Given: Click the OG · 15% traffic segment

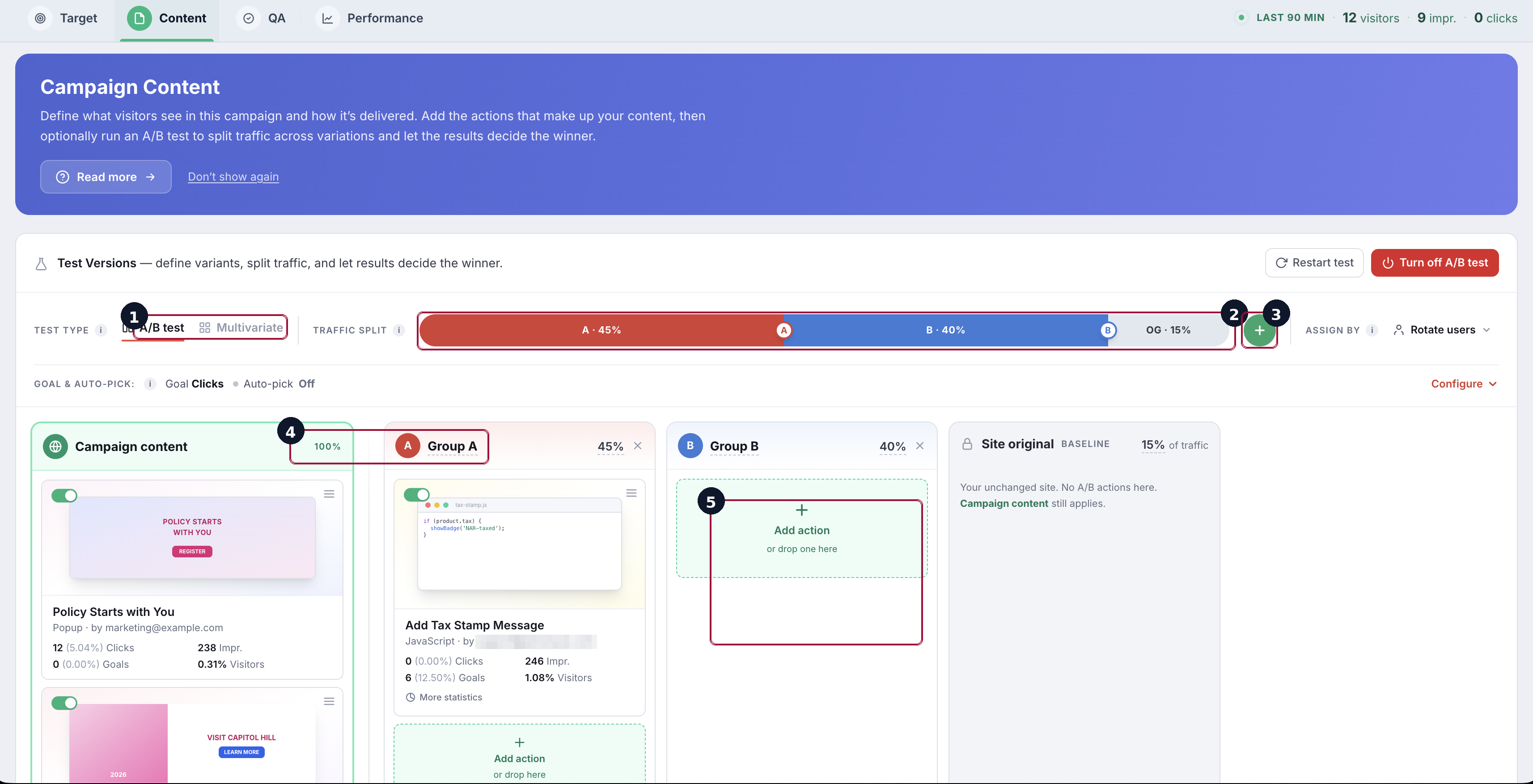Looking at the screenshot, I should pyautogui.click(x=1168, y=330).
